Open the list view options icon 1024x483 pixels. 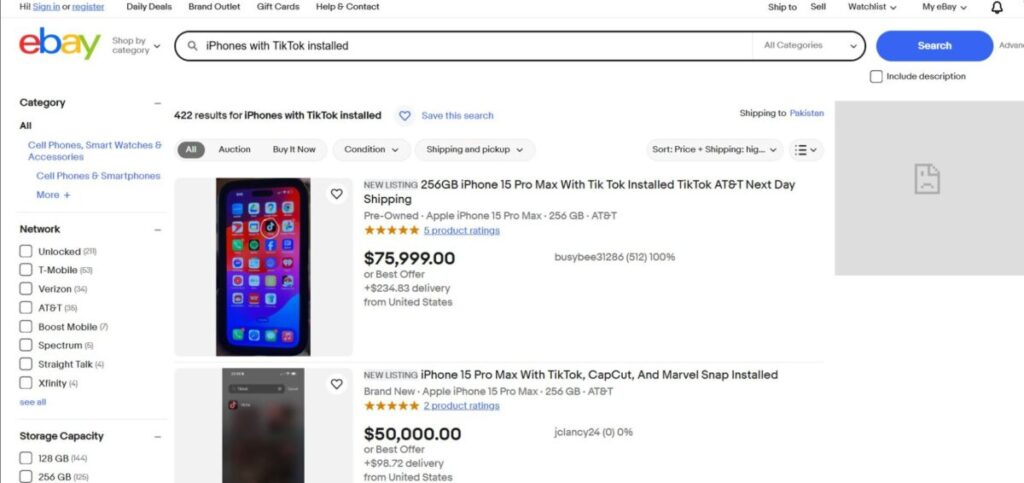pos(805,150)
